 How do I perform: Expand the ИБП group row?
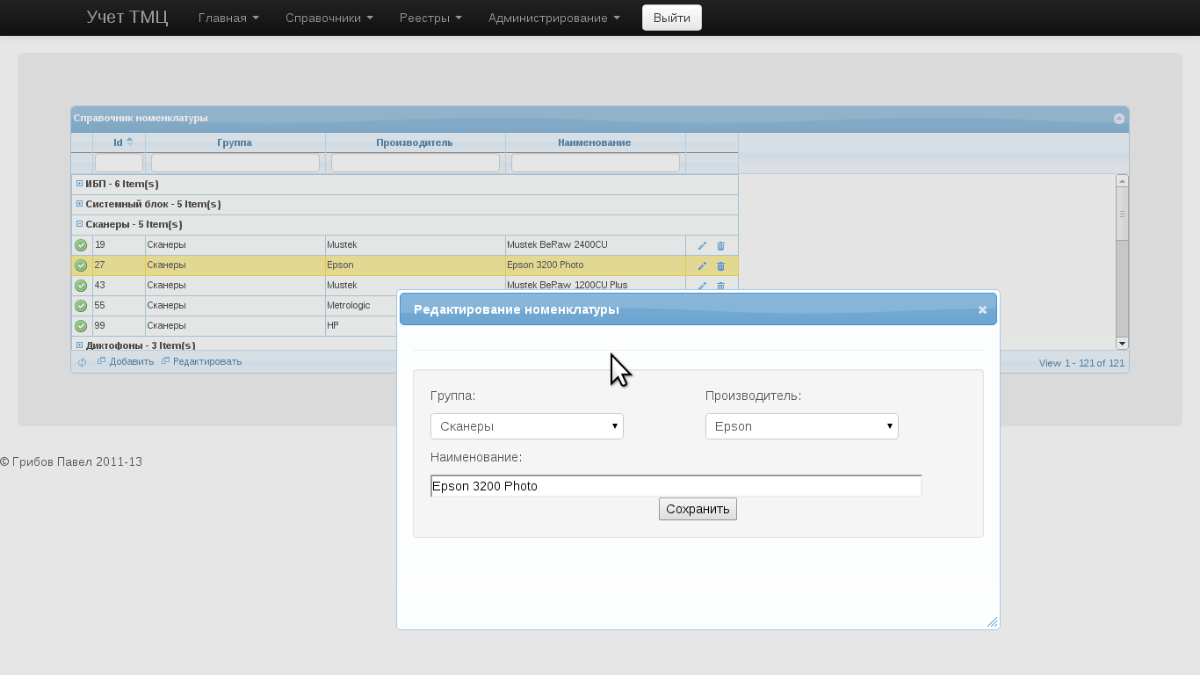click(x=80, y=184)
